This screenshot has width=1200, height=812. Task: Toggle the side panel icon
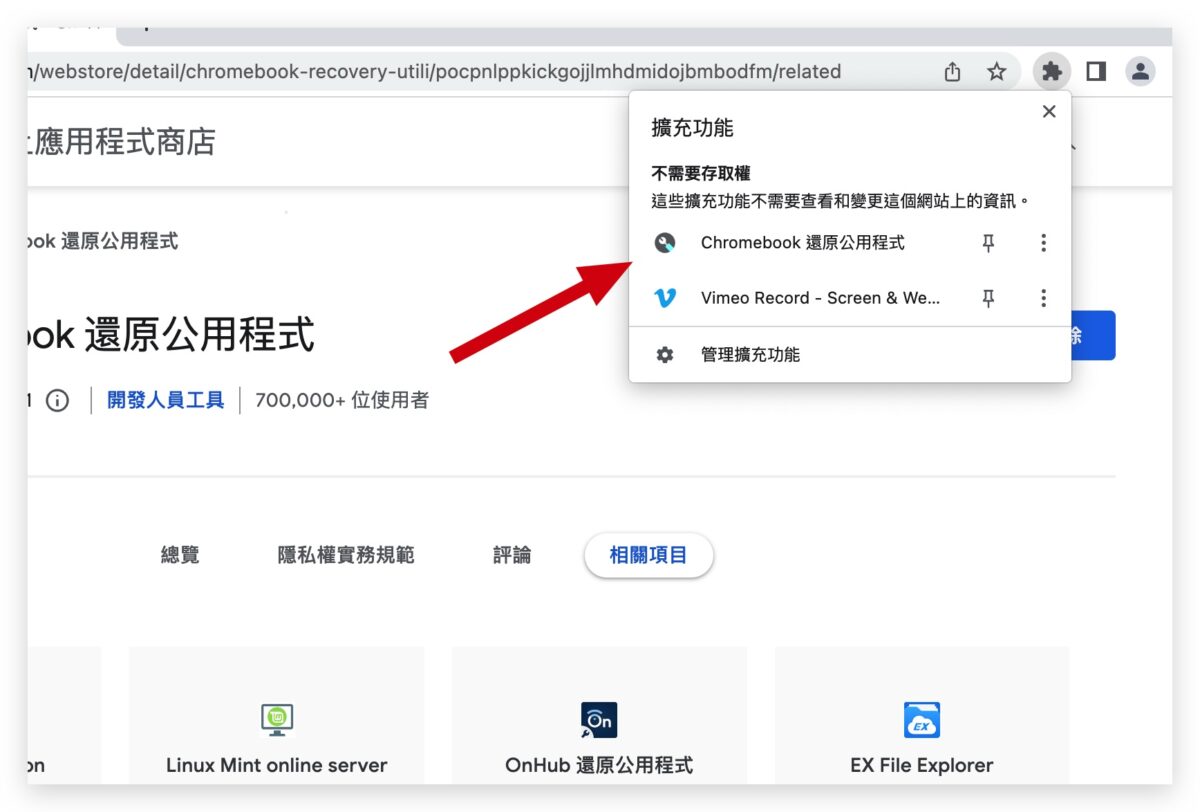(1096, 72)
